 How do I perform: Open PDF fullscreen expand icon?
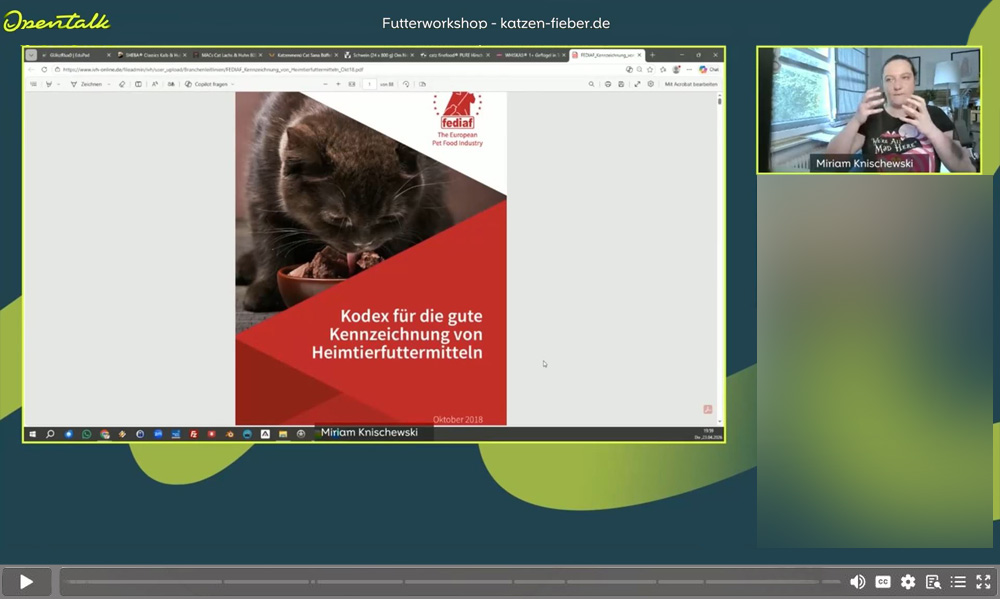pos(637,84)
